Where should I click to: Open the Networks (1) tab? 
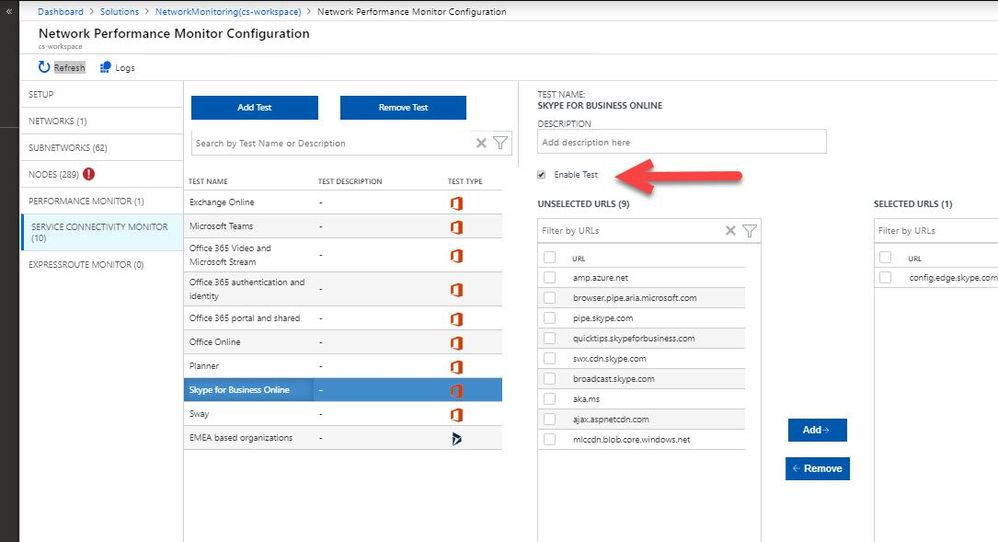click(x=102, y=121)
